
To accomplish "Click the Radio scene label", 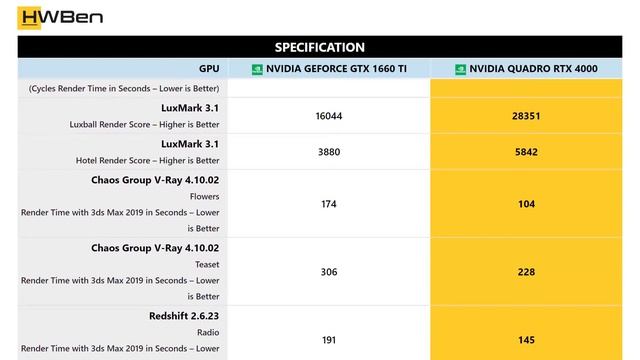I will click(x=208, y=332).
